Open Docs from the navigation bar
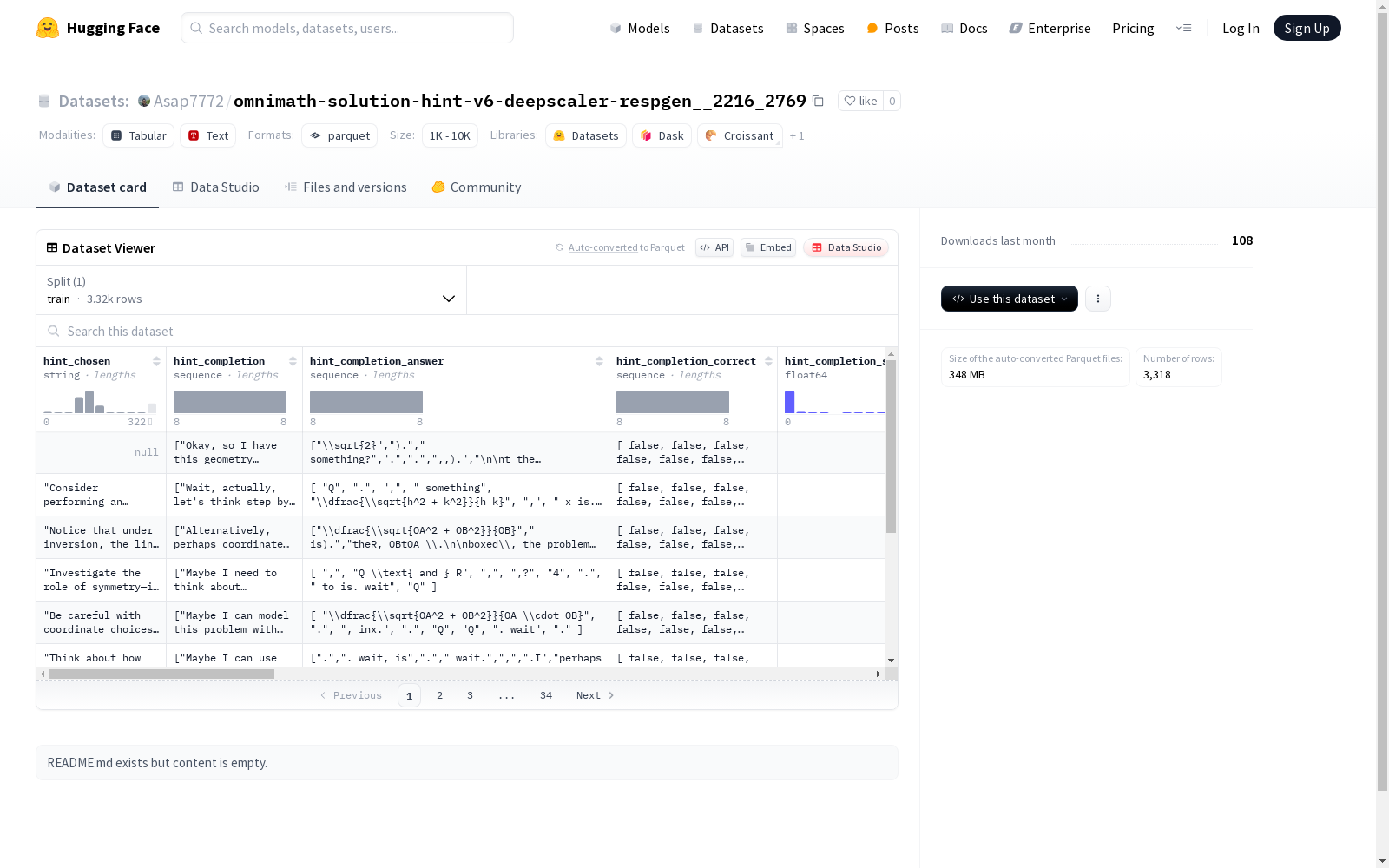Screen dimensions: 1389x868 click(x=964, y=28)
